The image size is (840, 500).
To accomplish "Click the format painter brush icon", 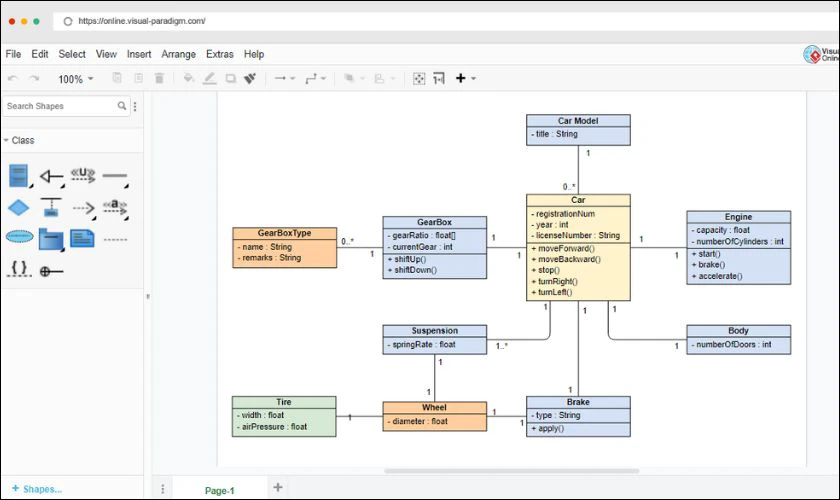I will click(250, 78).
